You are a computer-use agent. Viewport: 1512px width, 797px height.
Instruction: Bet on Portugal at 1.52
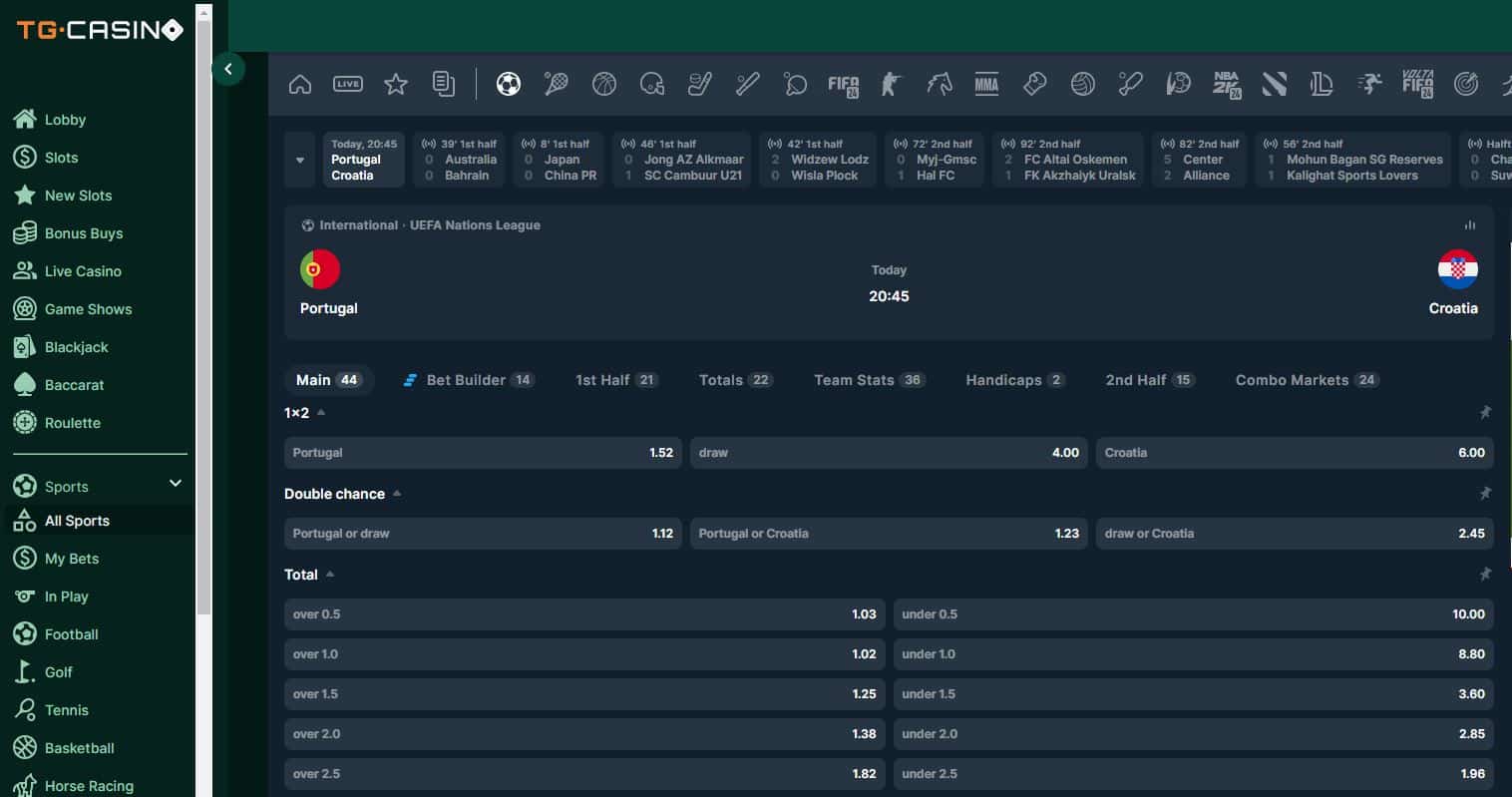[x=483, y=453]
